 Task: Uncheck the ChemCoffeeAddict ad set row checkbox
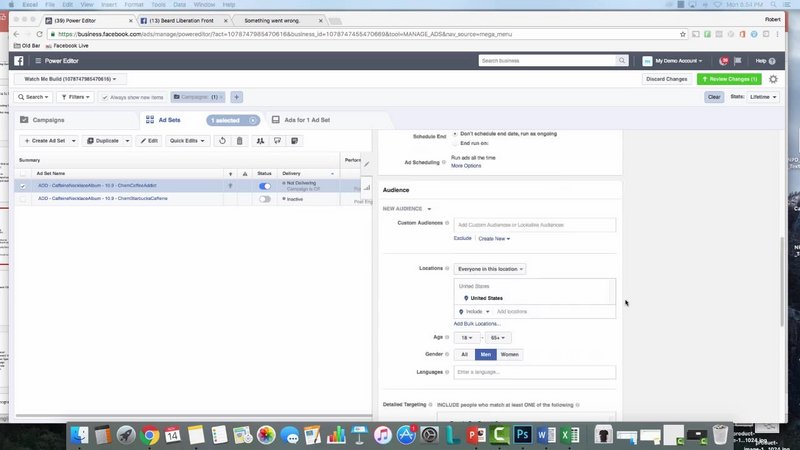click(x=22, y=186)
